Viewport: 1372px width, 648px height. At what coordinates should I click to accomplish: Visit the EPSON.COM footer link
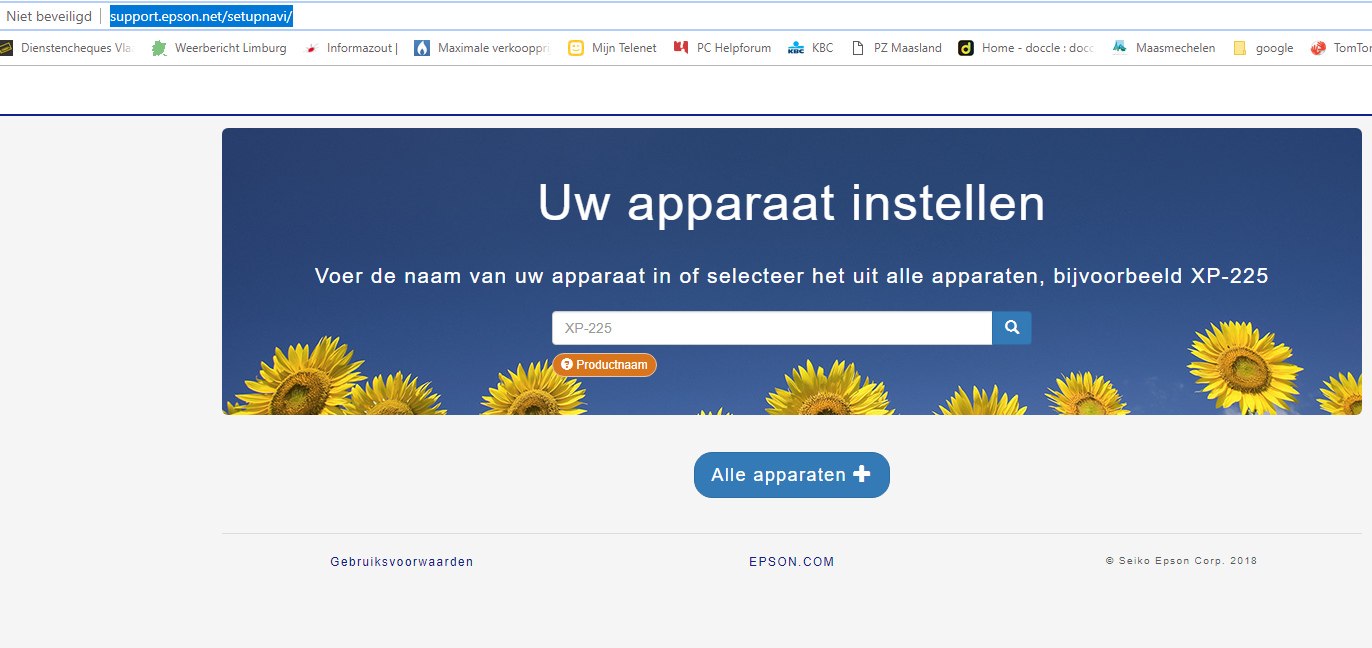pos(791,562)
